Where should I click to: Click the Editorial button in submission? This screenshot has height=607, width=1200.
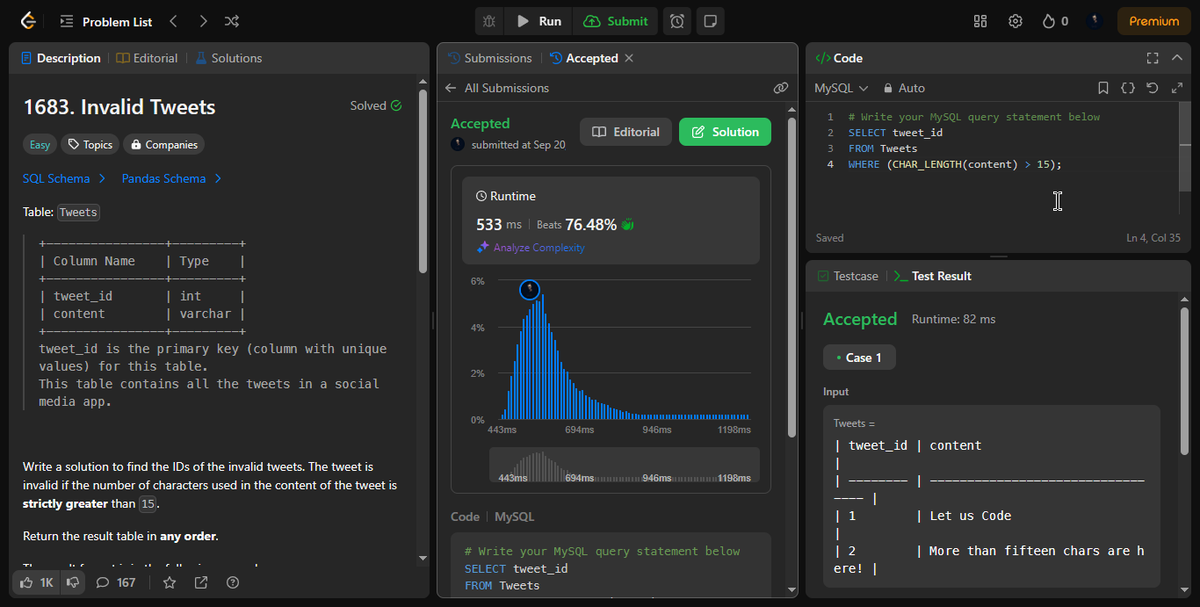(x=626, y=132)
